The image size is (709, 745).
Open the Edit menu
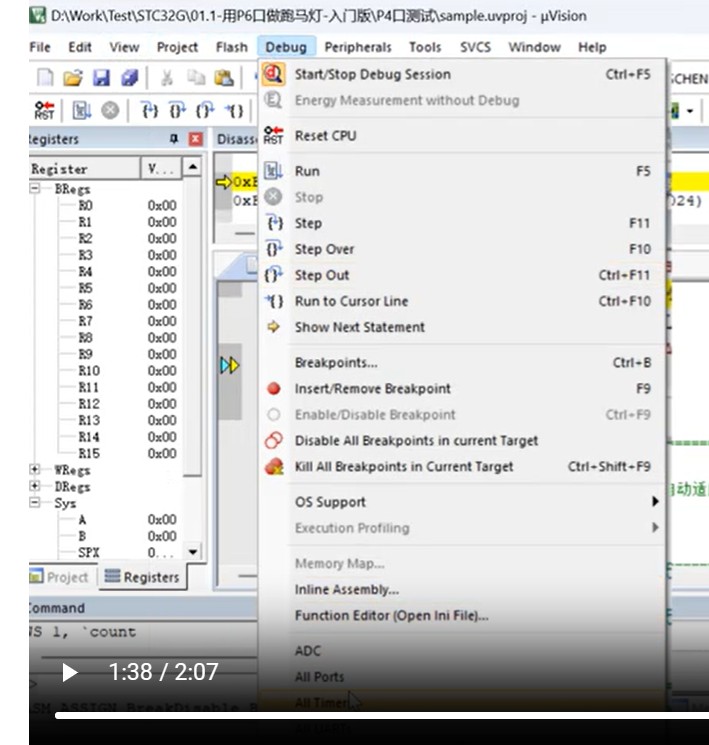[x=80, y=47]
